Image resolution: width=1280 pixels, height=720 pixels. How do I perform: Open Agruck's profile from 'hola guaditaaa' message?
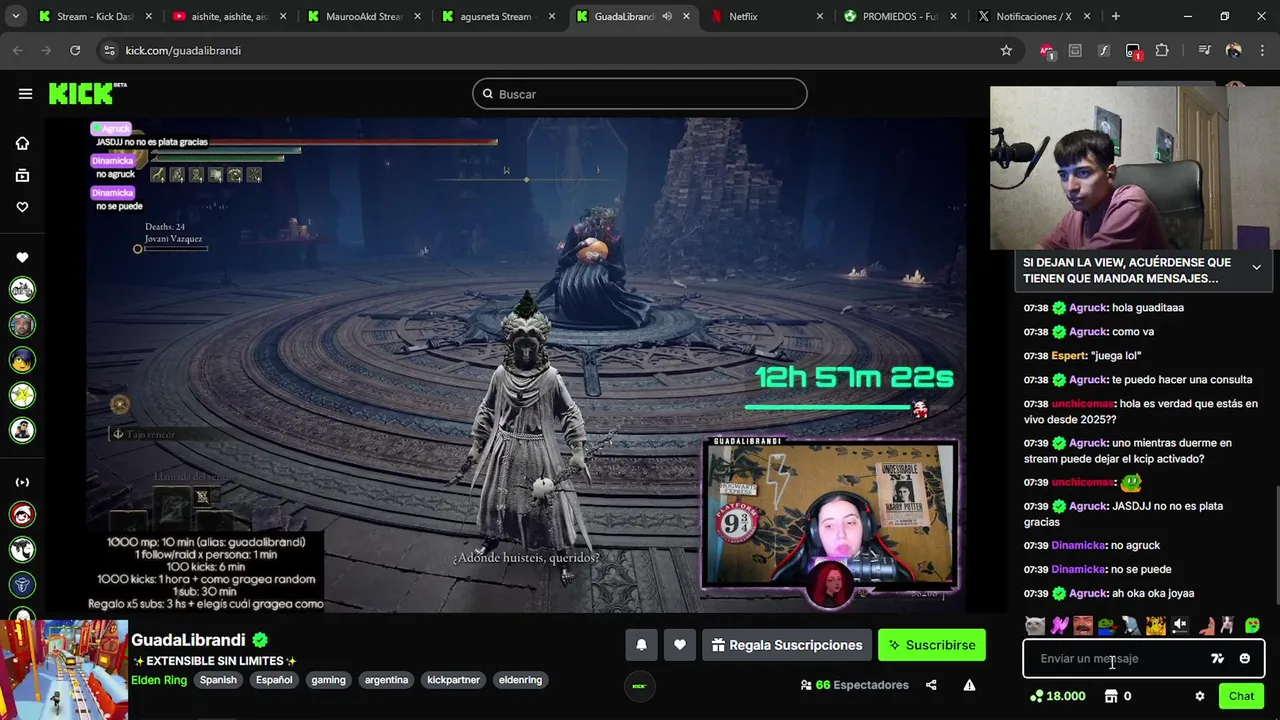tap(1088, 308)
